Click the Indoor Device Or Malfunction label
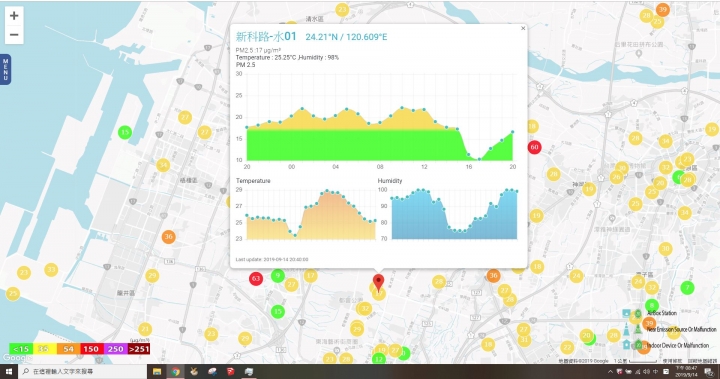720x379 pixels. (x=678, y=345)
